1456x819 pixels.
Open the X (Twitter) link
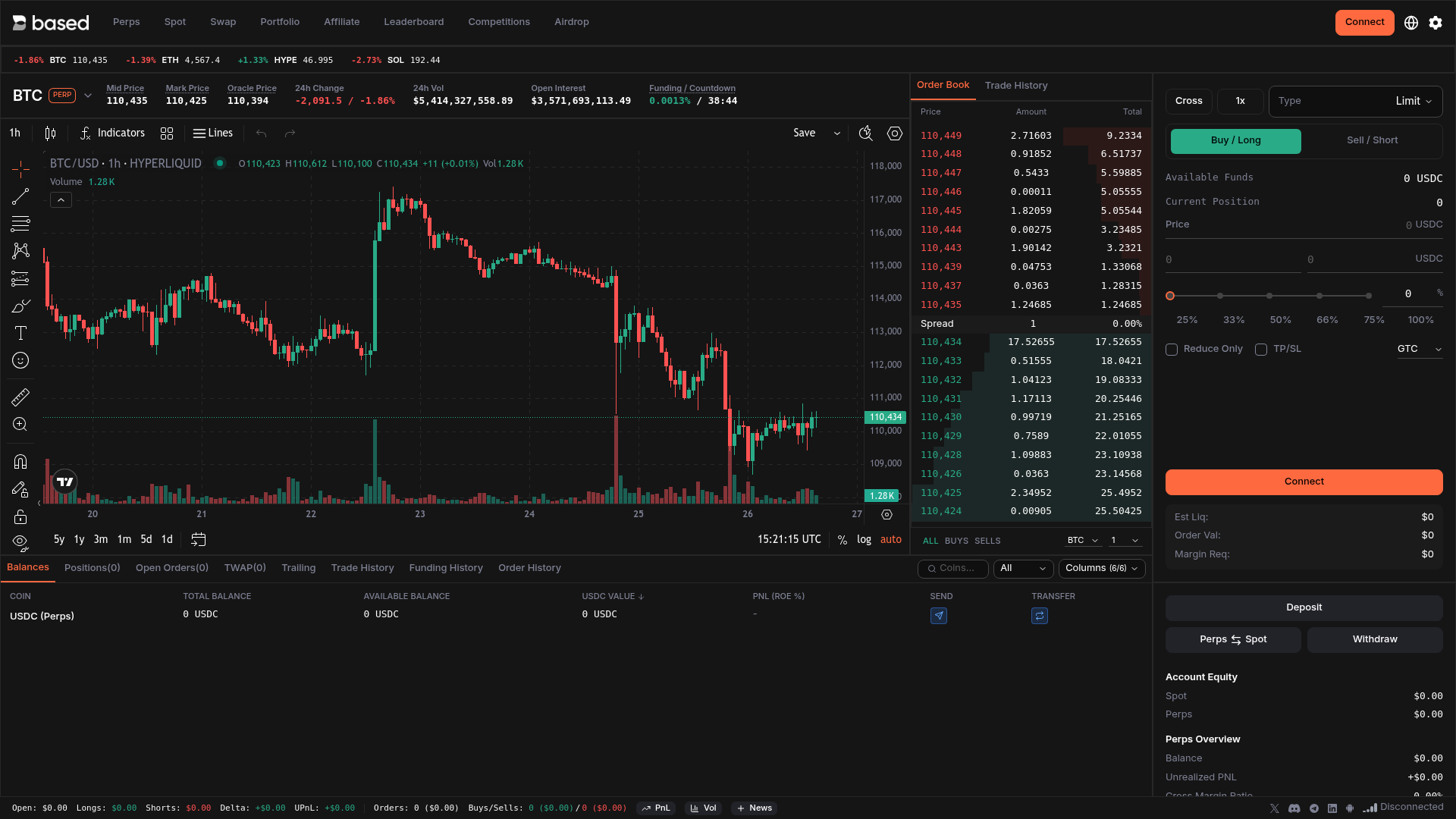coord(1274,808)
